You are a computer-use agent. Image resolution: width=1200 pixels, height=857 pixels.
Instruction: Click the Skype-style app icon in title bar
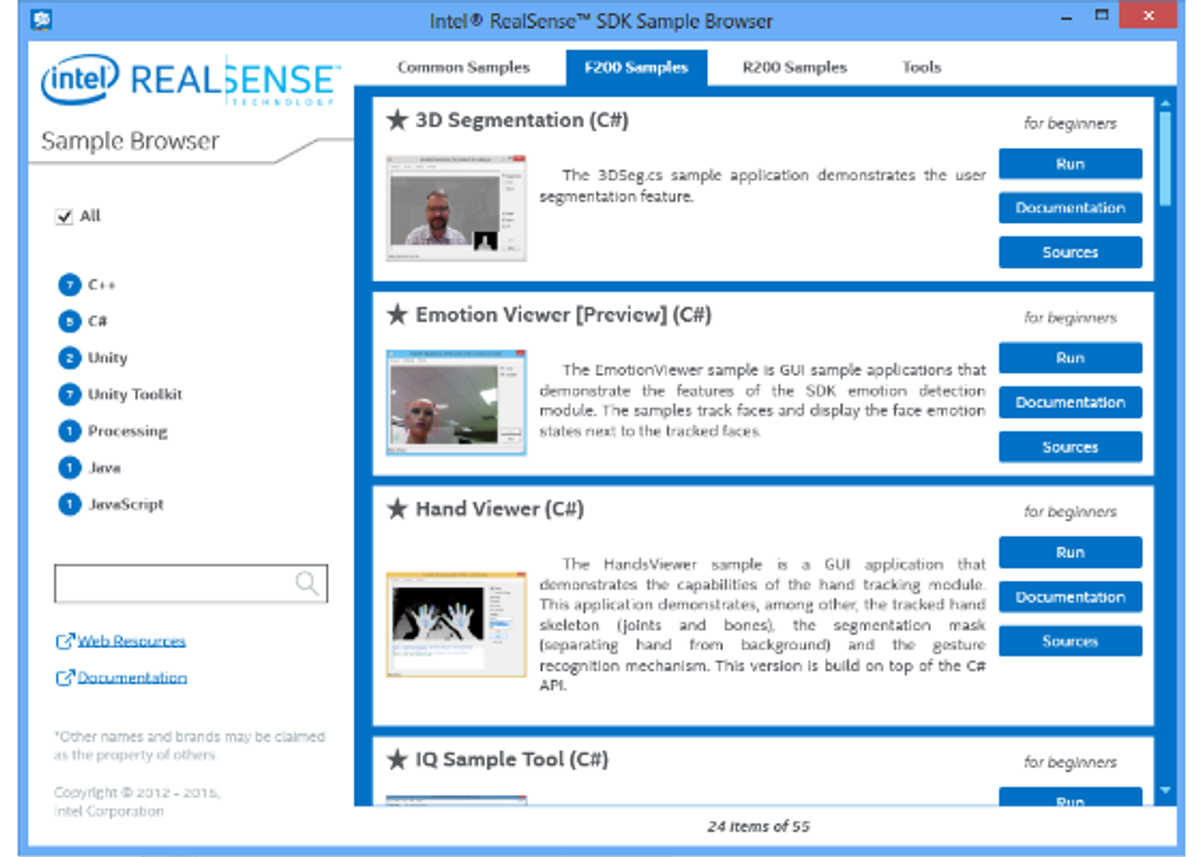point(41,18)
